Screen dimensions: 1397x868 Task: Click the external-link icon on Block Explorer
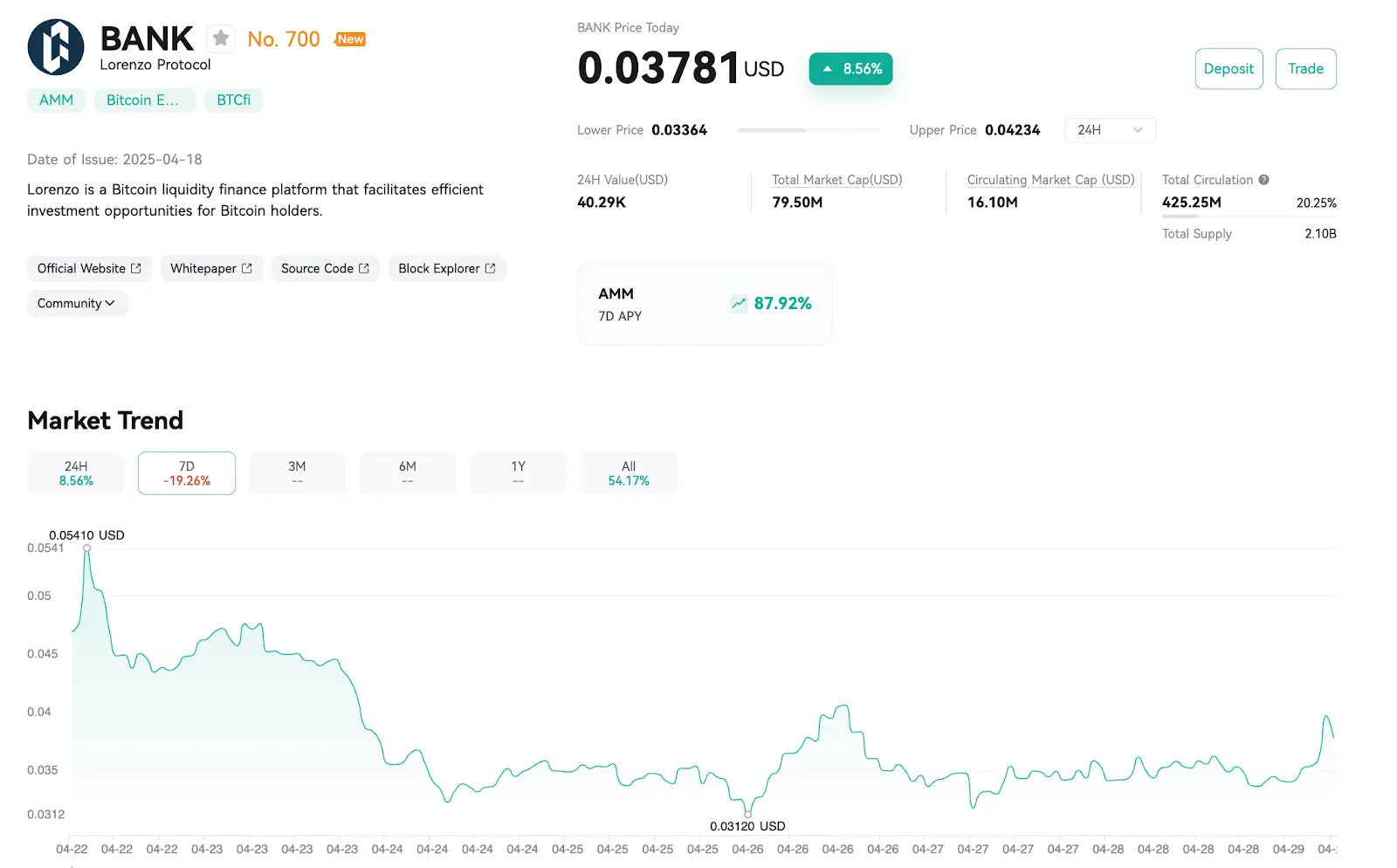point(491,269)
